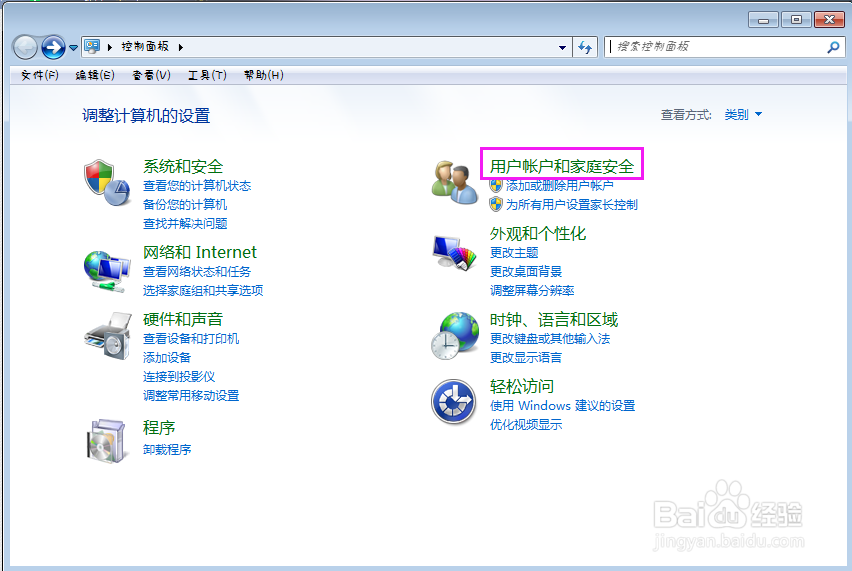852x571 pixels.
Task: Open the Ease of Access circular icon
Action: pyautogui.click(x=454, y=401)
